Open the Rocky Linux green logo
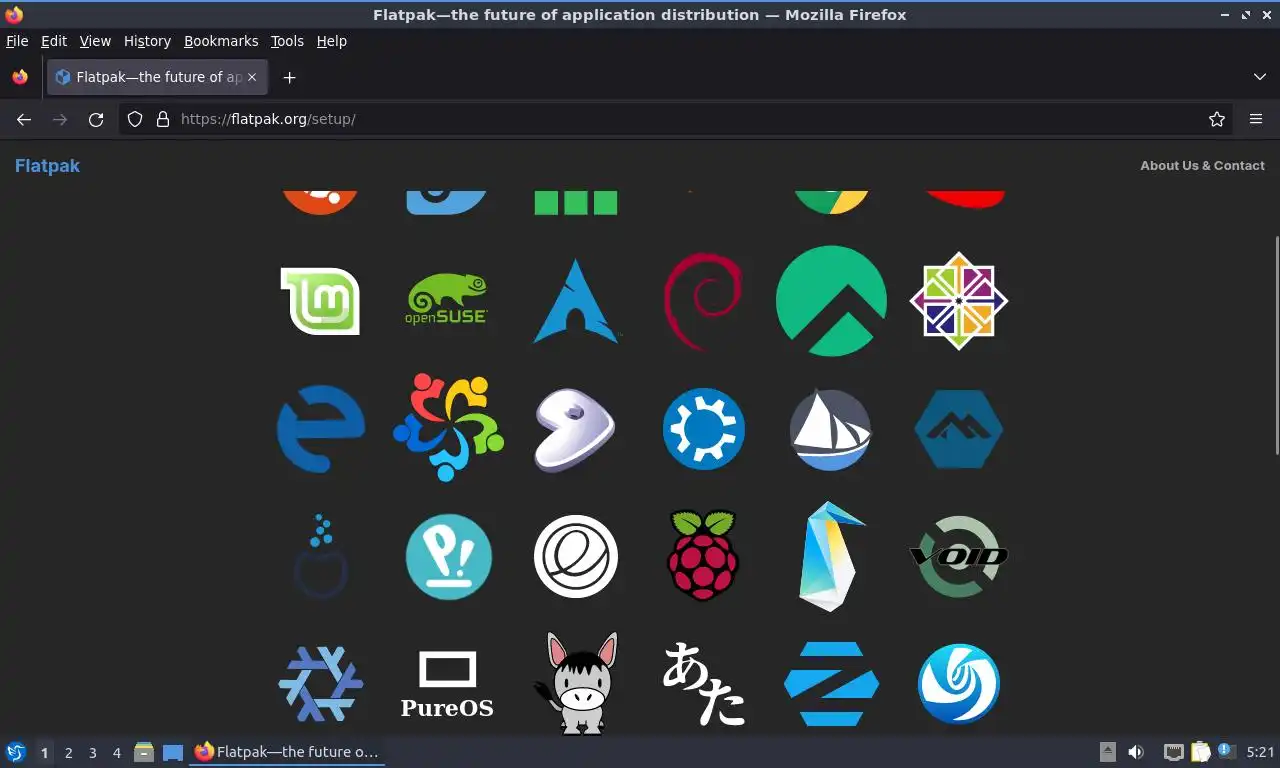This screenshot has width=1280, height=768. tap(831, 301)
